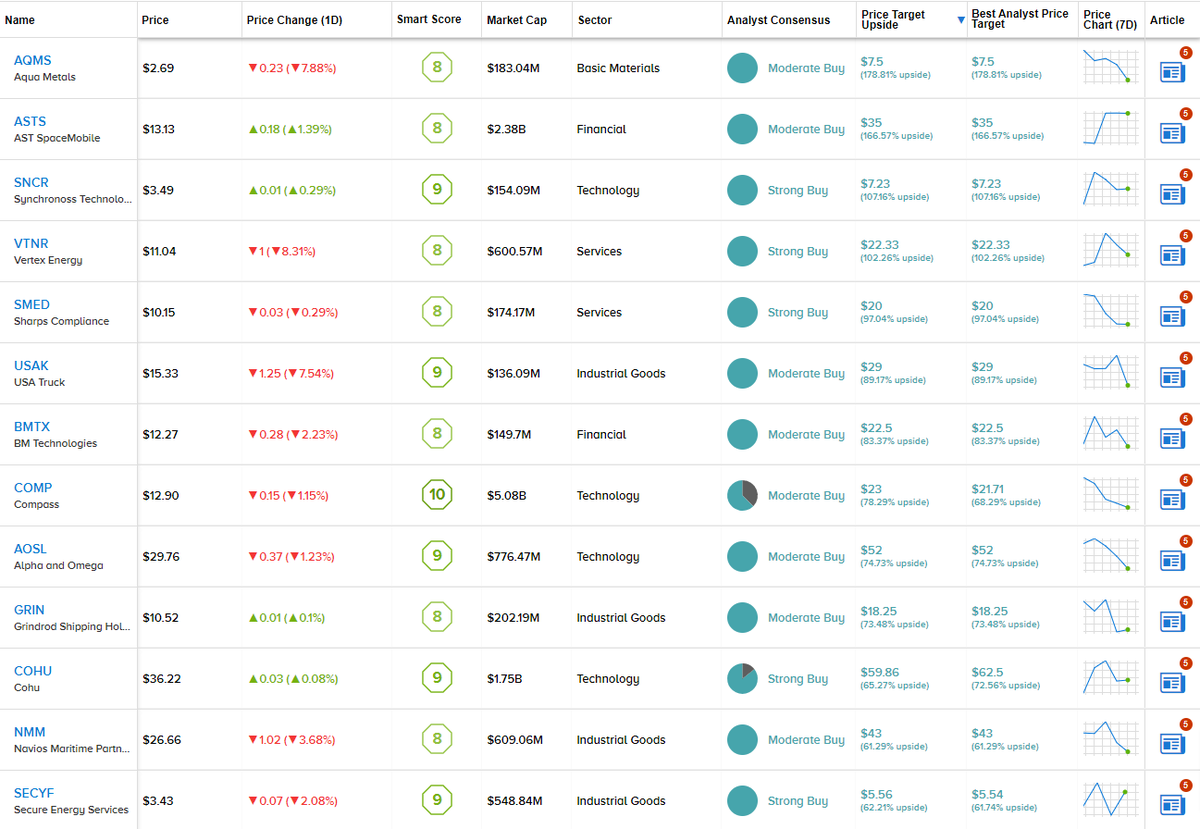Screen dimensions: 1200x829
Task: Click the Smart Score 9 badge for USAK
Action: click(x=437, y=373)
